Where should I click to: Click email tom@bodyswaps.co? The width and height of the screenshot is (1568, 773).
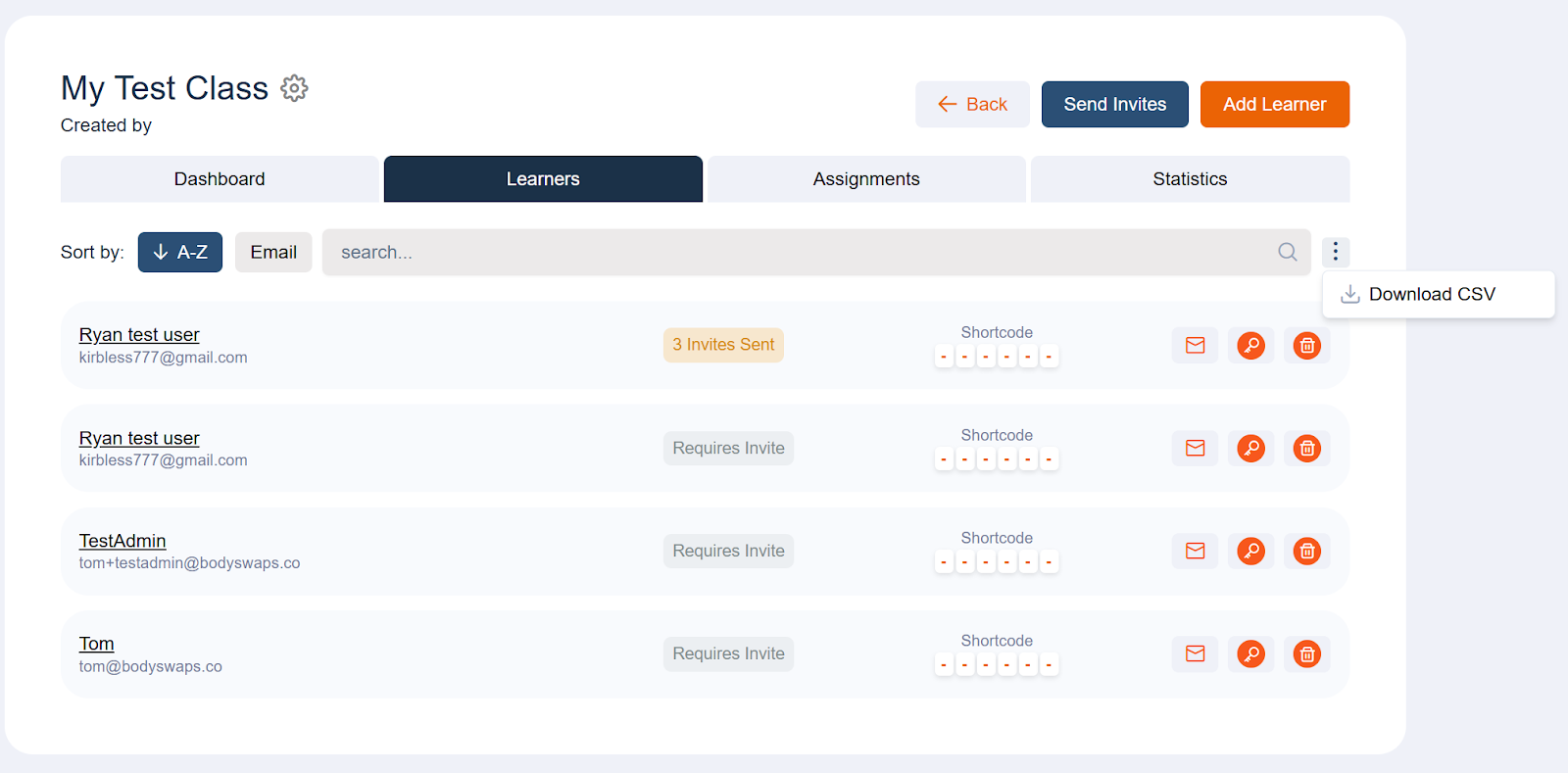coord(151,666)
